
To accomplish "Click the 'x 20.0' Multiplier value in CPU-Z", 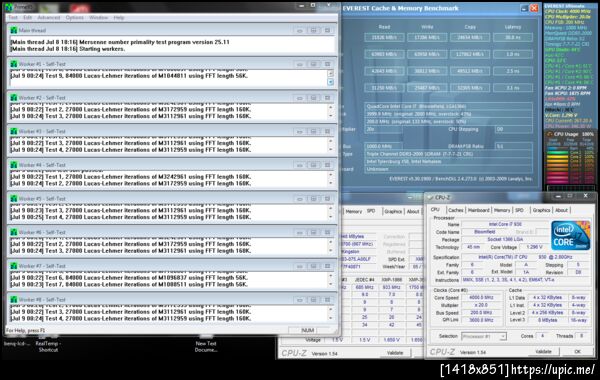I will [x=482, y=305].
